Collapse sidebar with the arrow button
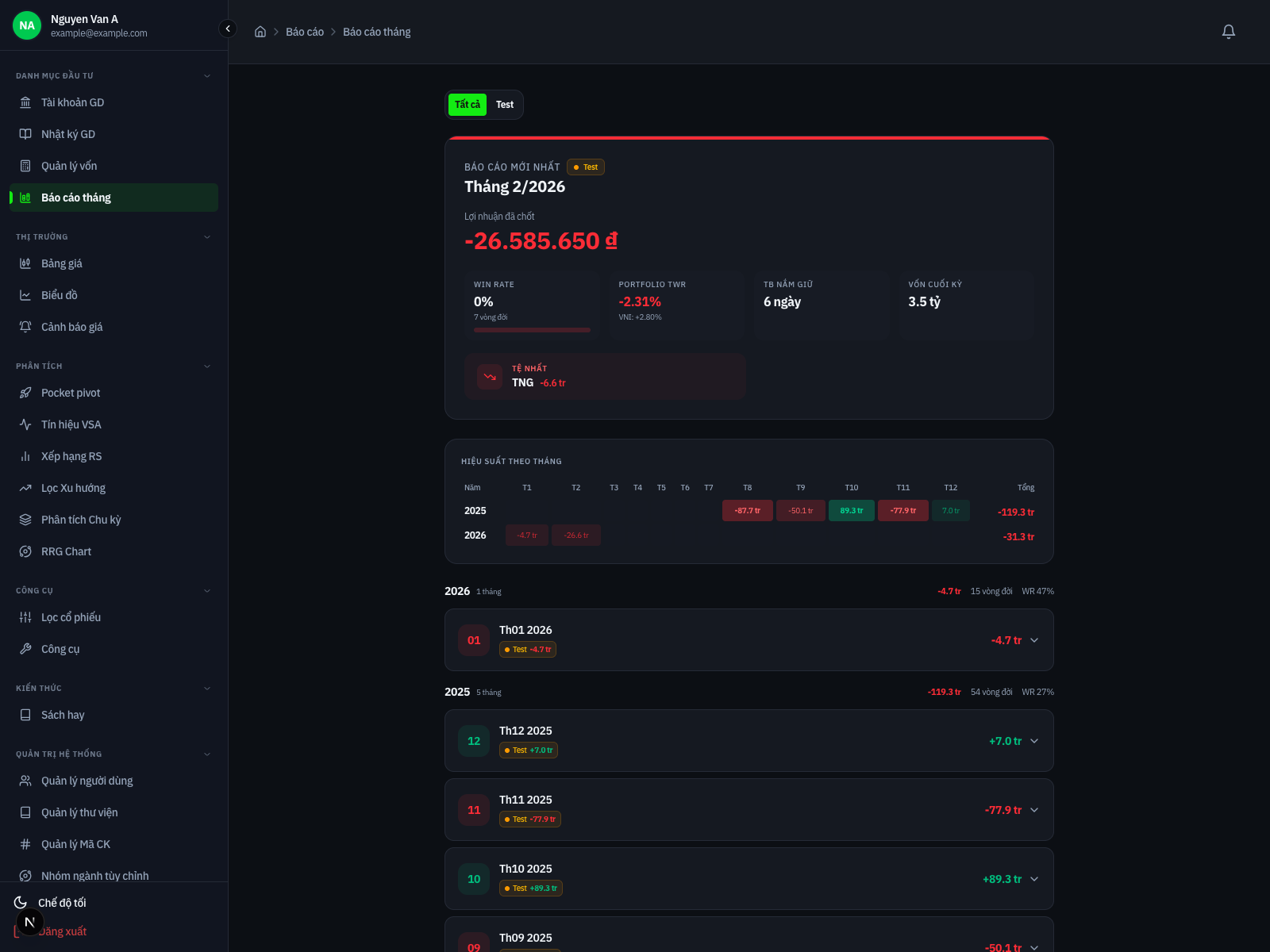 click(x=228, y=29)
